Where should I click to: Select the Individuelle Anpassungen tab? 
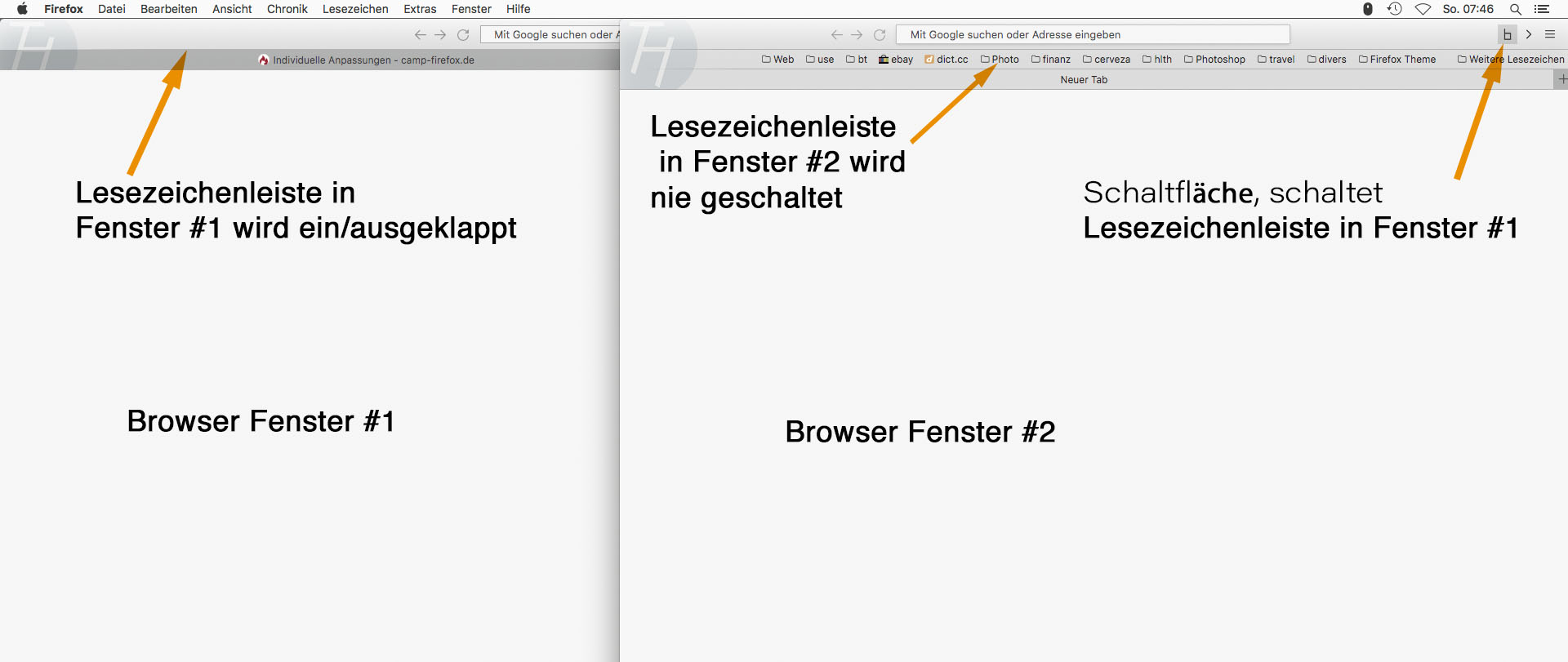(x=367, y=60)
